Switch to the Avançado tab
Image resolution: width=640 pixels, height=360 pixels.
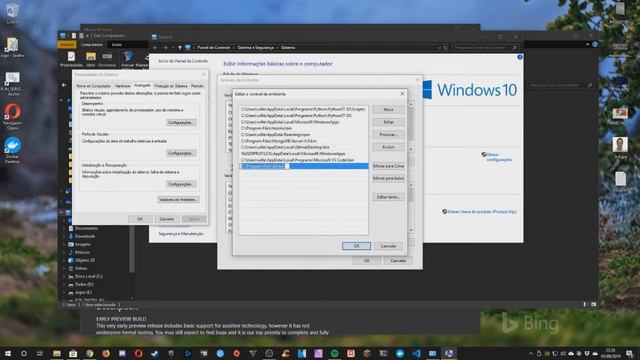(142, 85)
